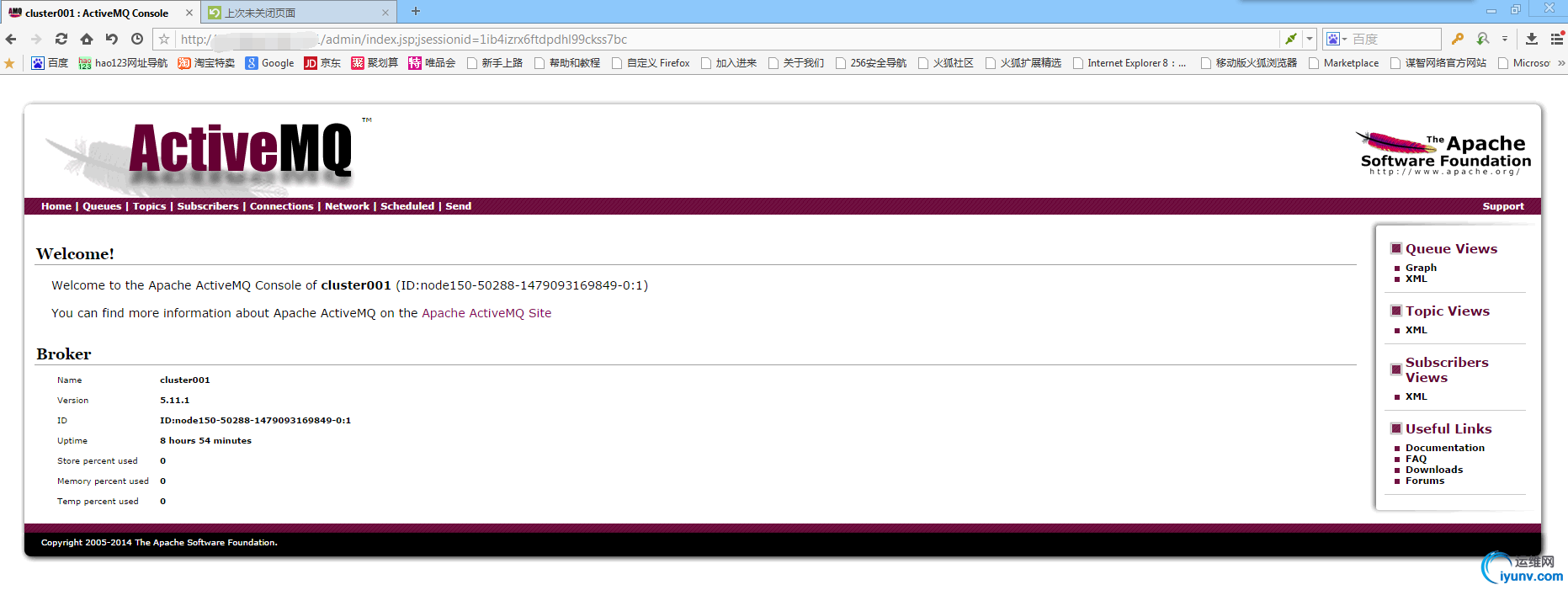Open the Internet Explorer 8 bookmark
The width and height of the screenshot is (1568, 590).
[x=1129, y=63]
